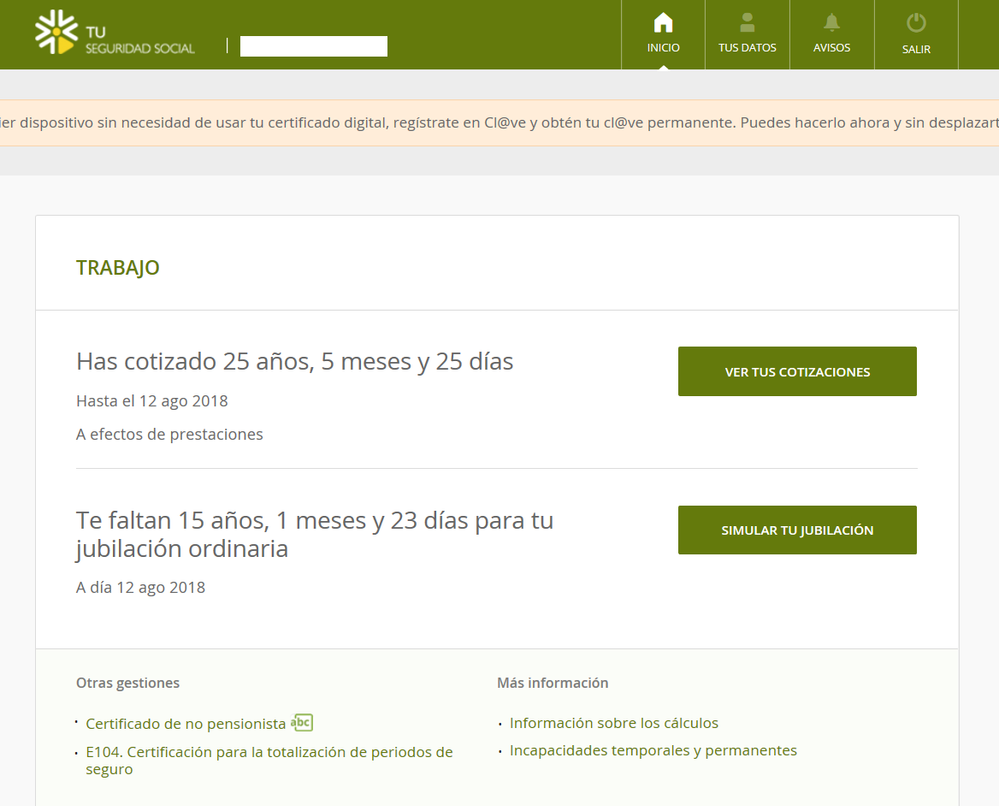Open Incapacidades temporales y permanentes link
This screenshot has height=806, width=999.
point(653,751)
